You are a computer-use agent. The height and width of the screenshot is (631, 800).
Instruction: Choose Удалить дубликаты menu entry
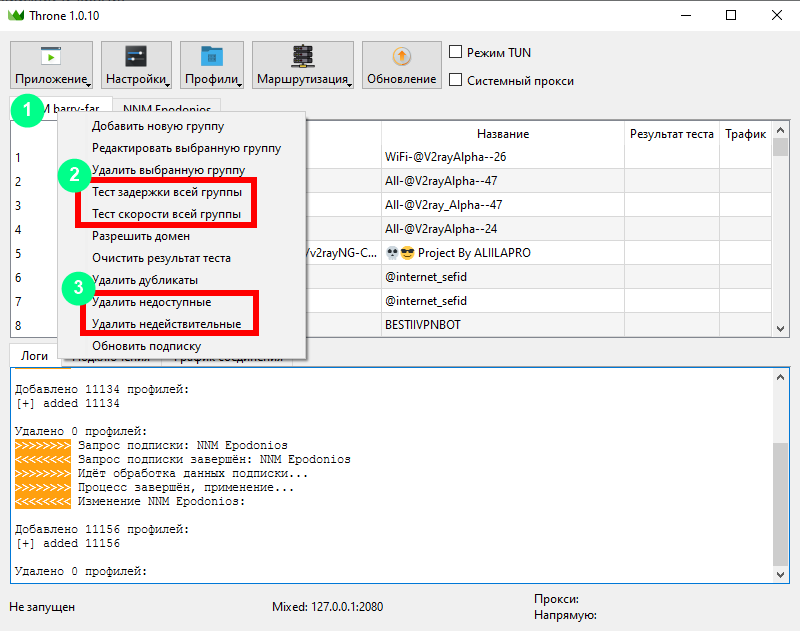pos(144,280)
